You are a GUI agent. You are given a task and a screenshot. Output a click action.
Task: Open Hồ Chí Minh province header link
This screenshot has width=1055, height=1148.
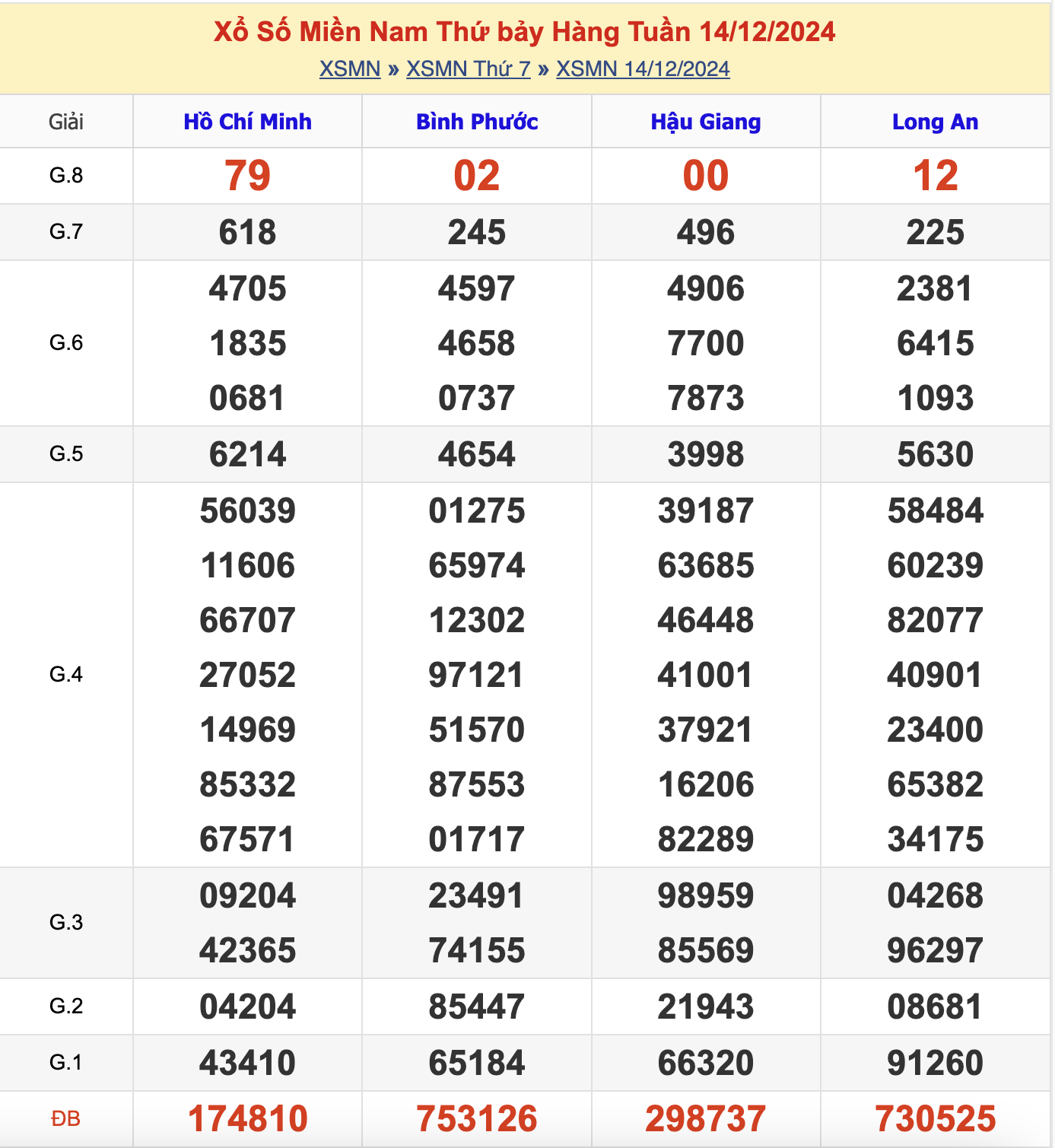(248, 122)
